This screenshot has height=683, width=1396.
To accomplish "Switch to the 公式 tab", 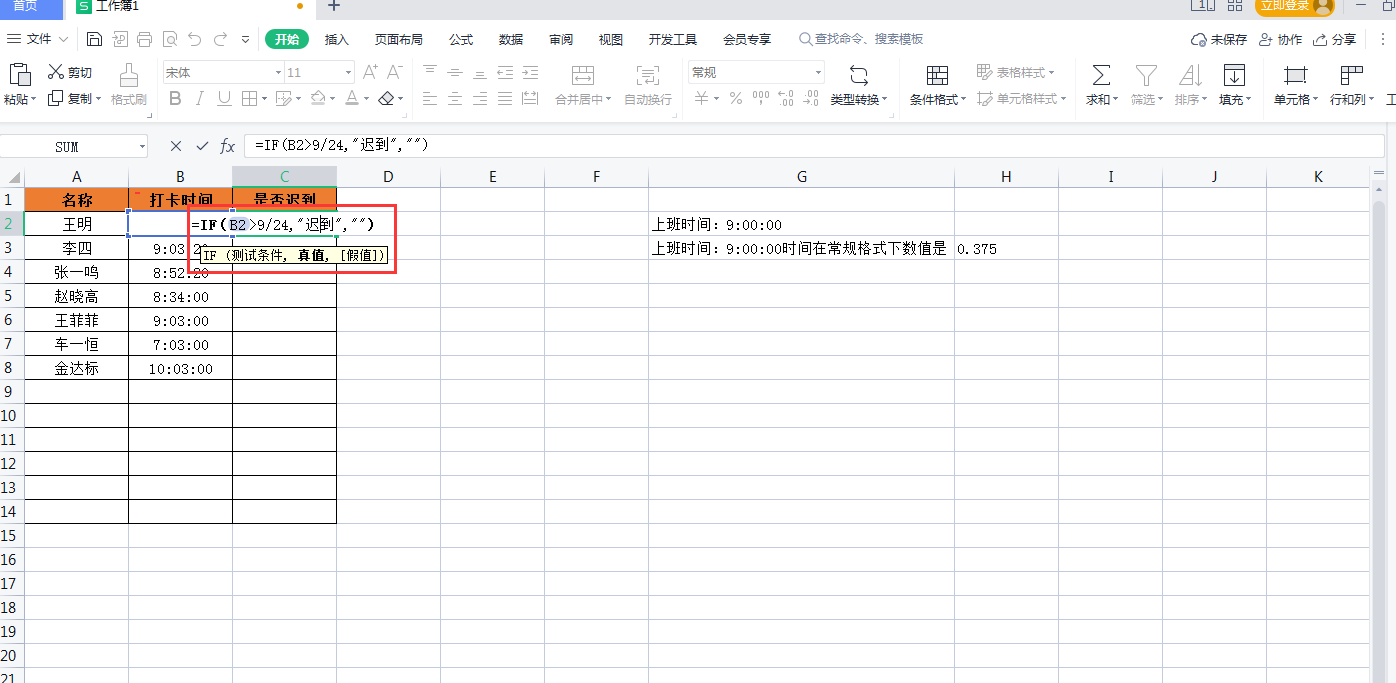I will tap(461, 40).
